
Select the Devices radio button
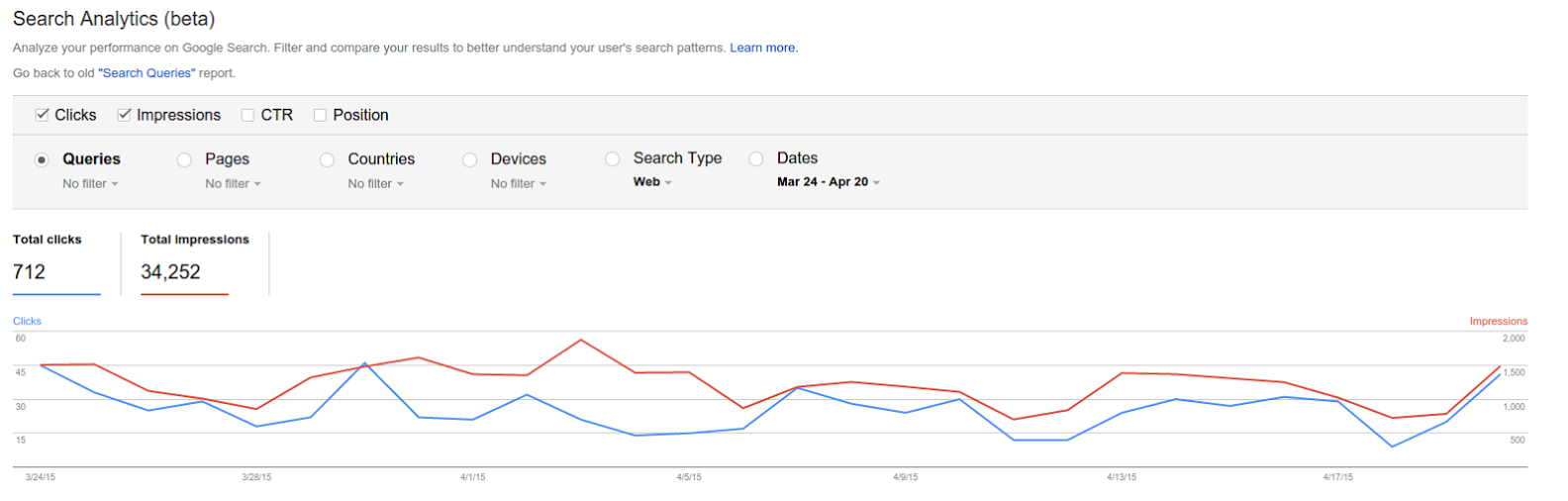click(x=469, y=159)
